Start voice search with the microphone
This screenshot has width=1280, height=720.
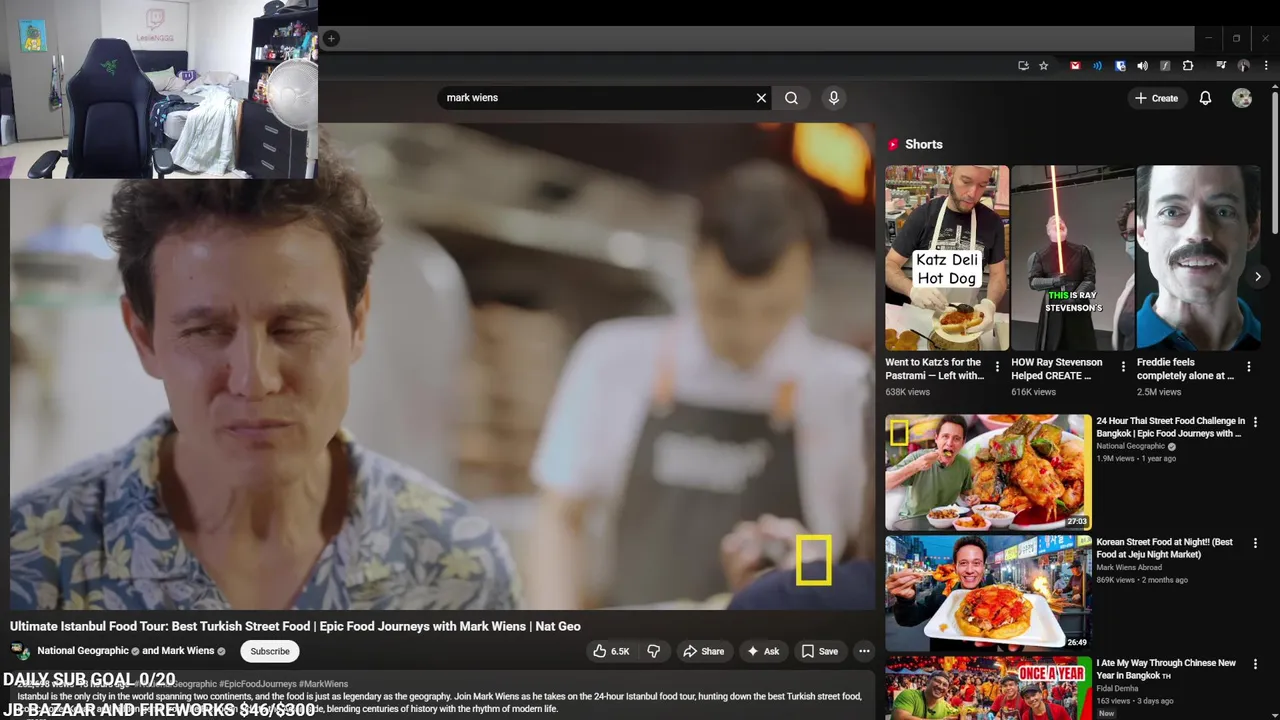(x=834, y=98)
